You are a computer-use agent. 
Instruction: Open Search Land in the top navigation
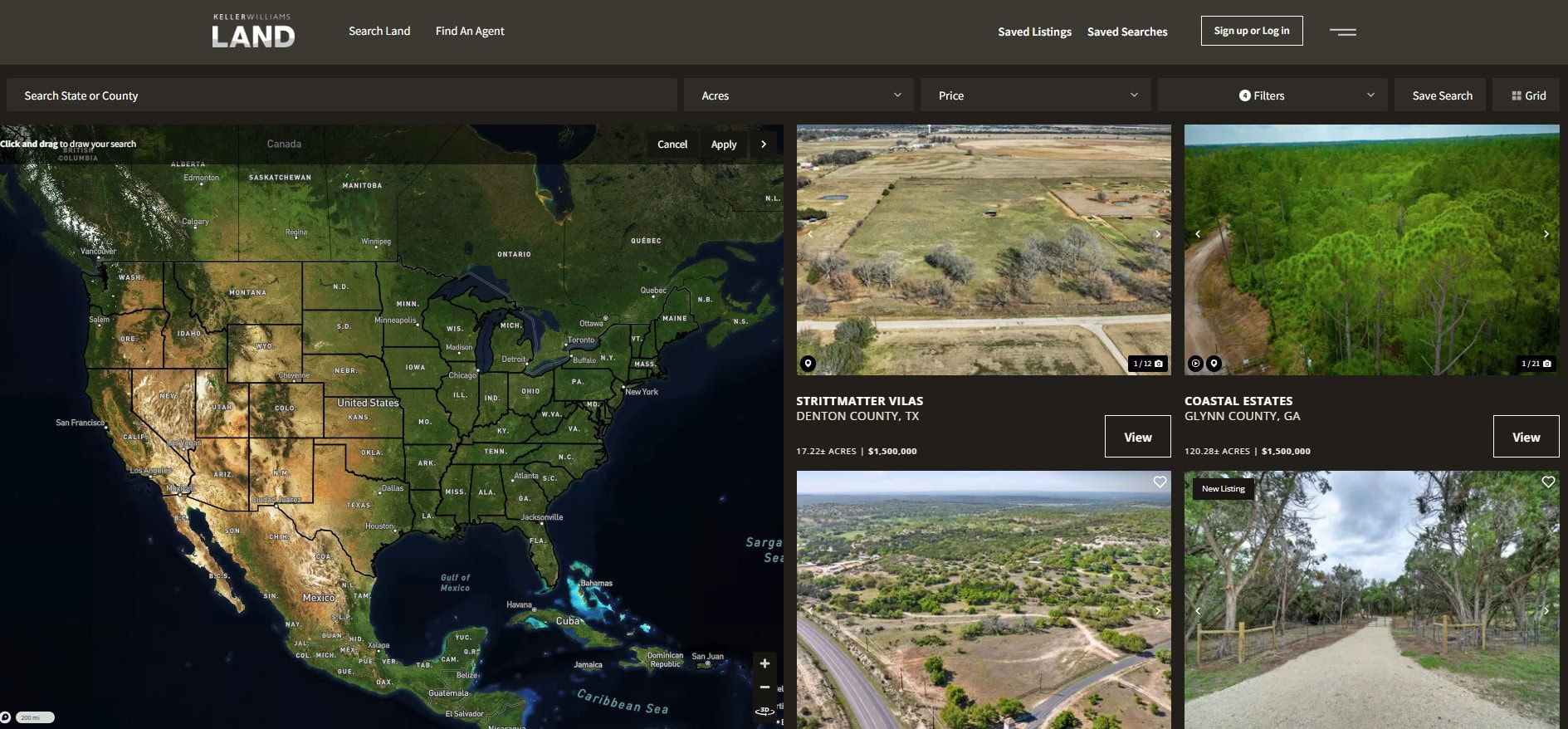(379, 31)
